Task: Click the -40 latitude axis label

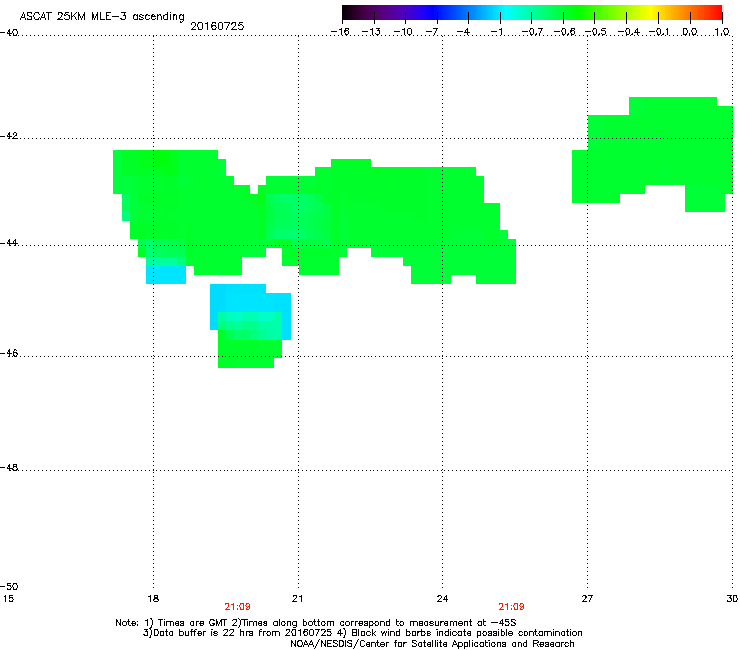Action: point(9,32)
